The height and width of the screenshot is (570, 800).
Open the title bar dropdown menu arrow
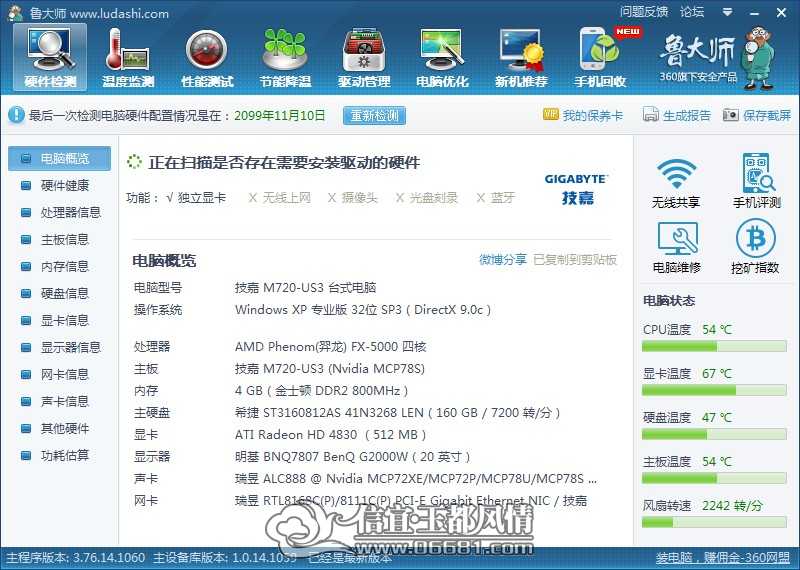tap(728, 12)
